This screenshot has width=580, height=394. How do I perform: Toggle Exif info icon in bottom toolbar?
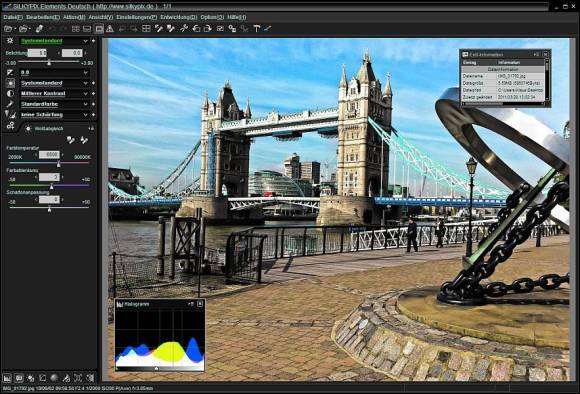(19, 378)
